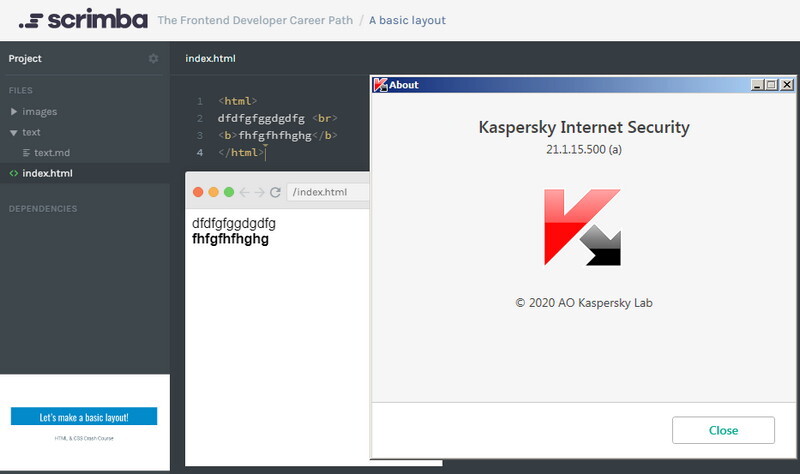Image resolution: width=800 pixels, height=474 pixels.
Task: Close the About window with X
Action: pos(787,85)
